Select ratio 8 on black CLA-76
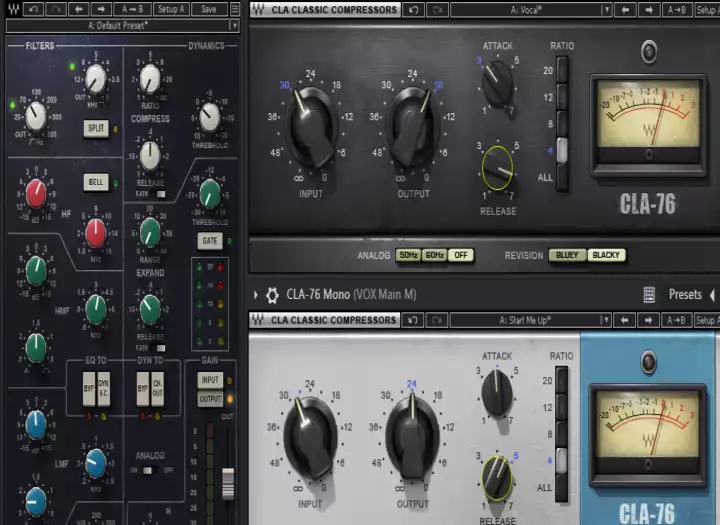Image resolution: width=720 pixels, height=525 pixels. point(562,124)
